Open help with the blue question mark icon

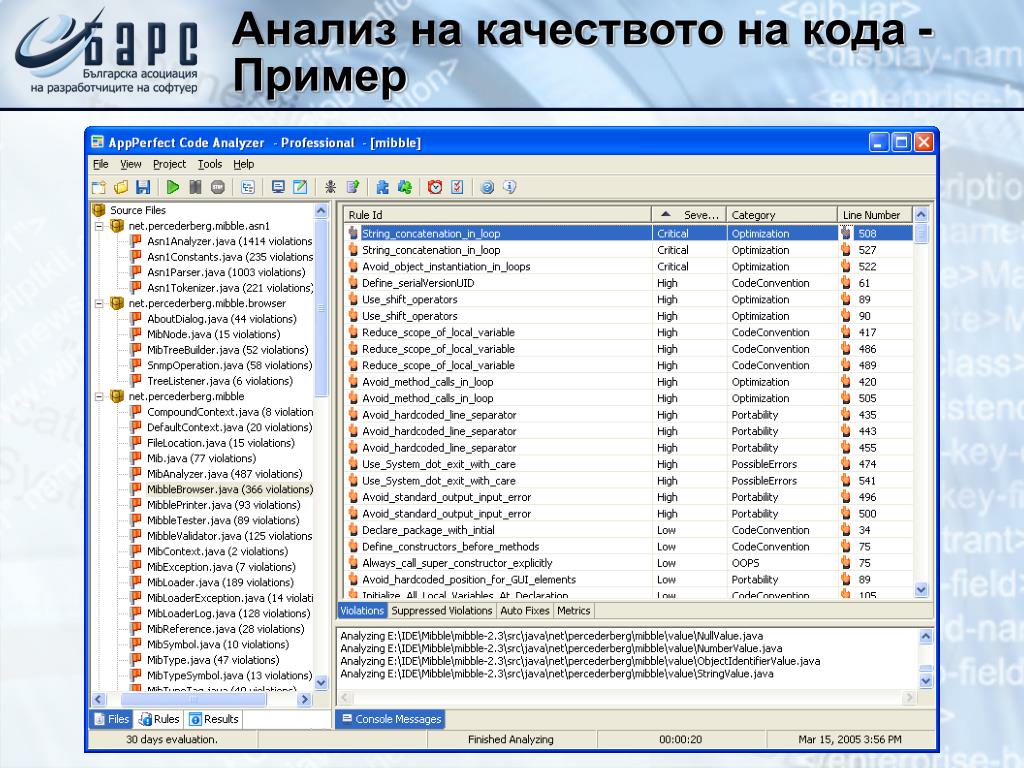pyautogui.click(x=487, y=187)
